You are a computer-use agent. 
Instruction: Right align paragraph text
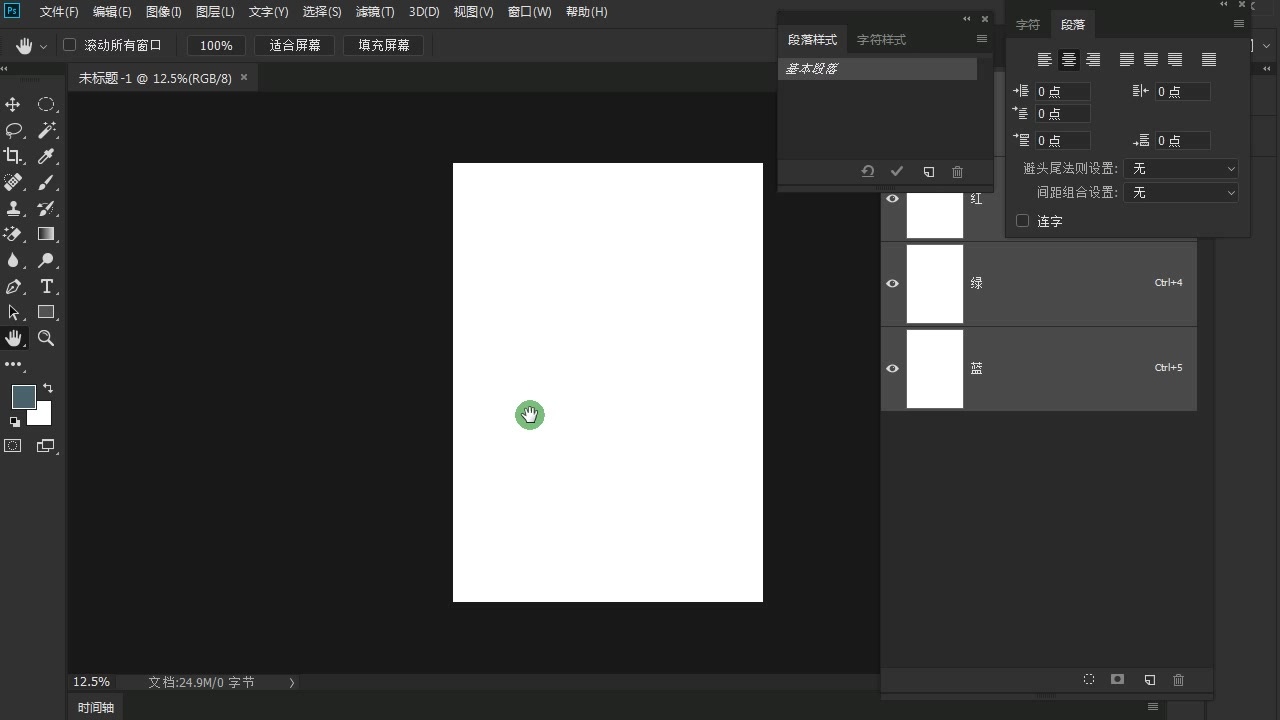pyautogui.click(x=1093, y=60)
